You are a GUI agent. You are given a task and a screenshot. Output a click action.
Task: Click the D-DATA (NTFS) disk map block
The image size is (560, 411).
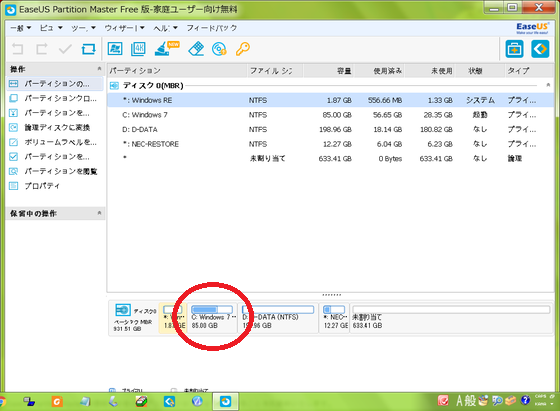point(279,317)
